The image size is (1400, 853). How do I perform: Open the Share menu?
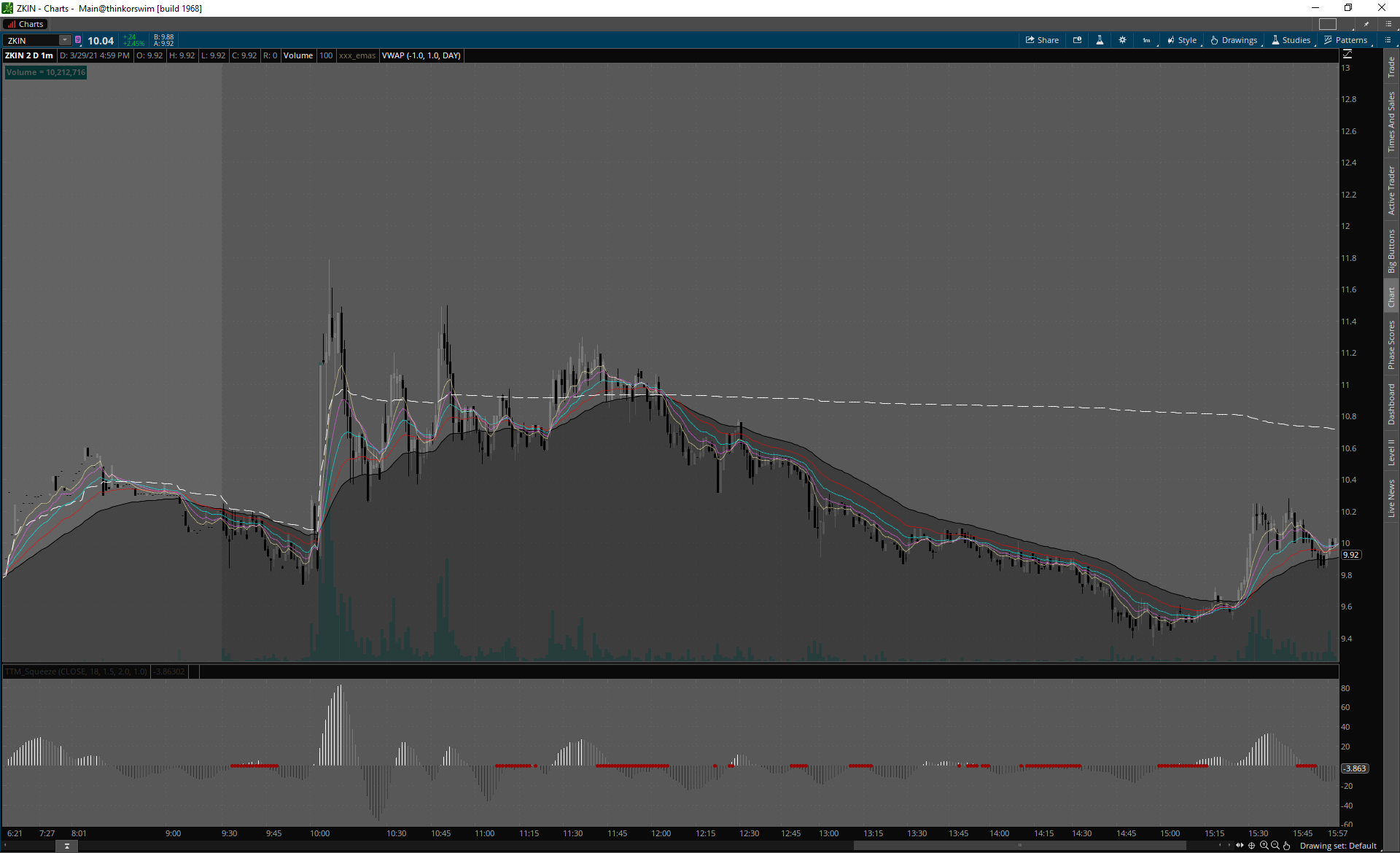click(x=1042, y=40)
